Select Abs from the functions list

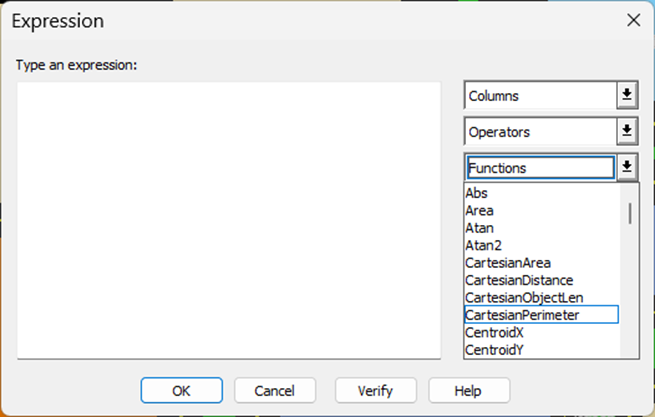coord(477,194)
